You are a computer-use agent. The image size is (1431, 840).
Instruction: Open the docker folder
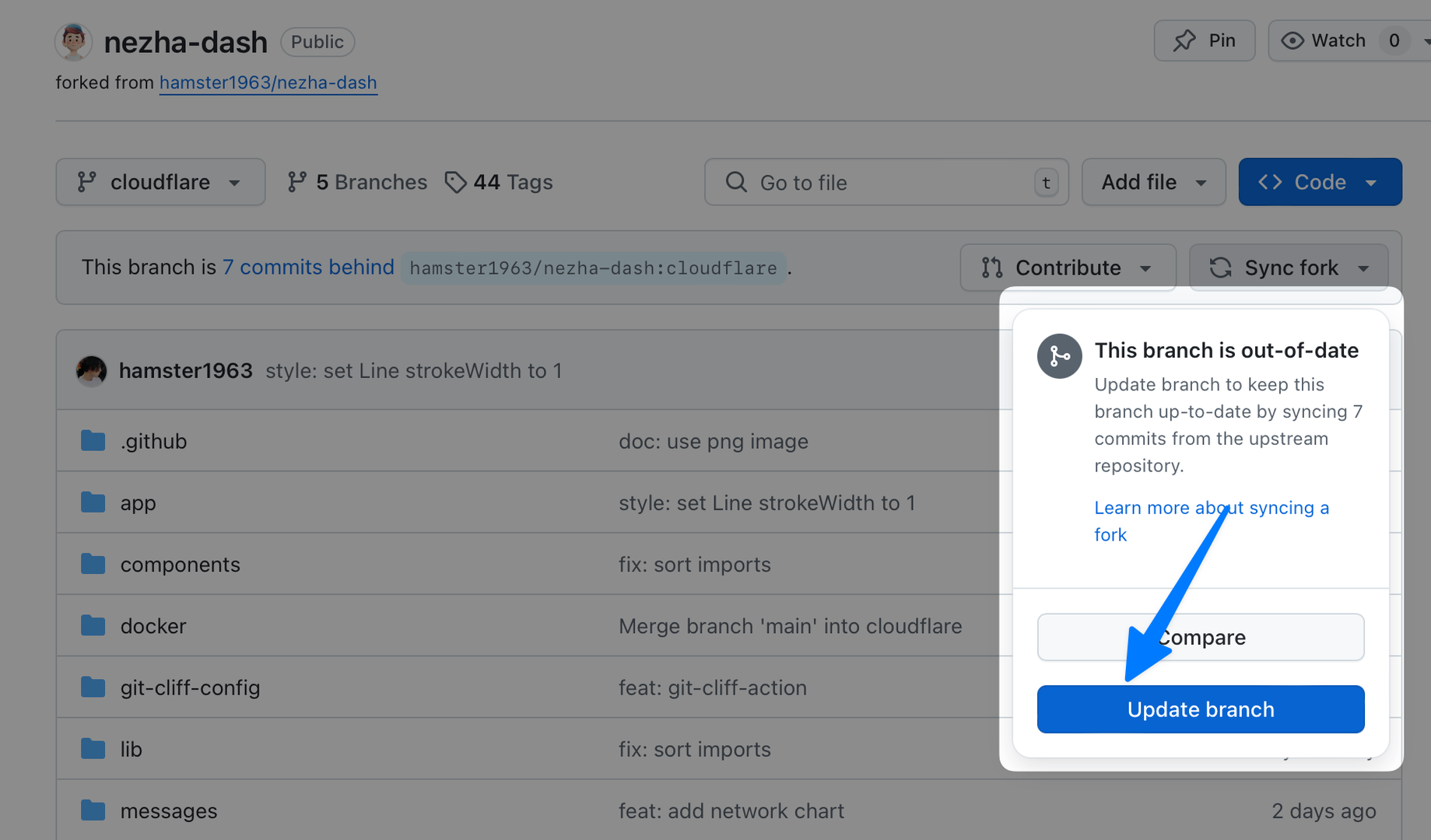coord(153,625)
